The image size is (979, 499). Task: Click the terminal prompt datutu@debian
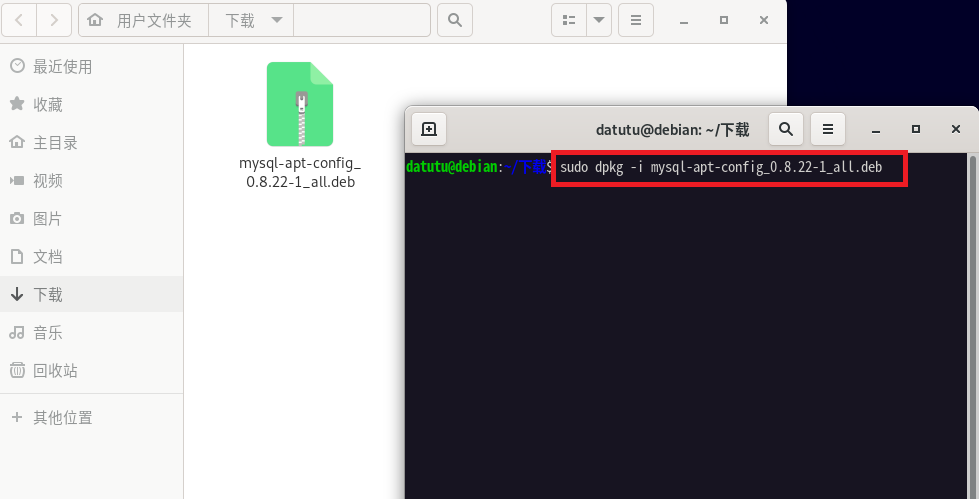451,167
